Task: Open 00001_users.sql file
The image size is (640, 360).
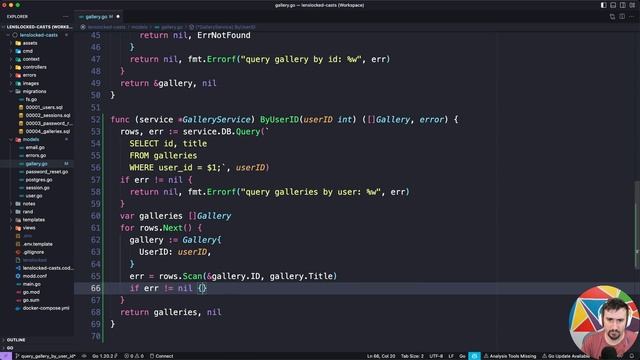Action: [44, 107]
